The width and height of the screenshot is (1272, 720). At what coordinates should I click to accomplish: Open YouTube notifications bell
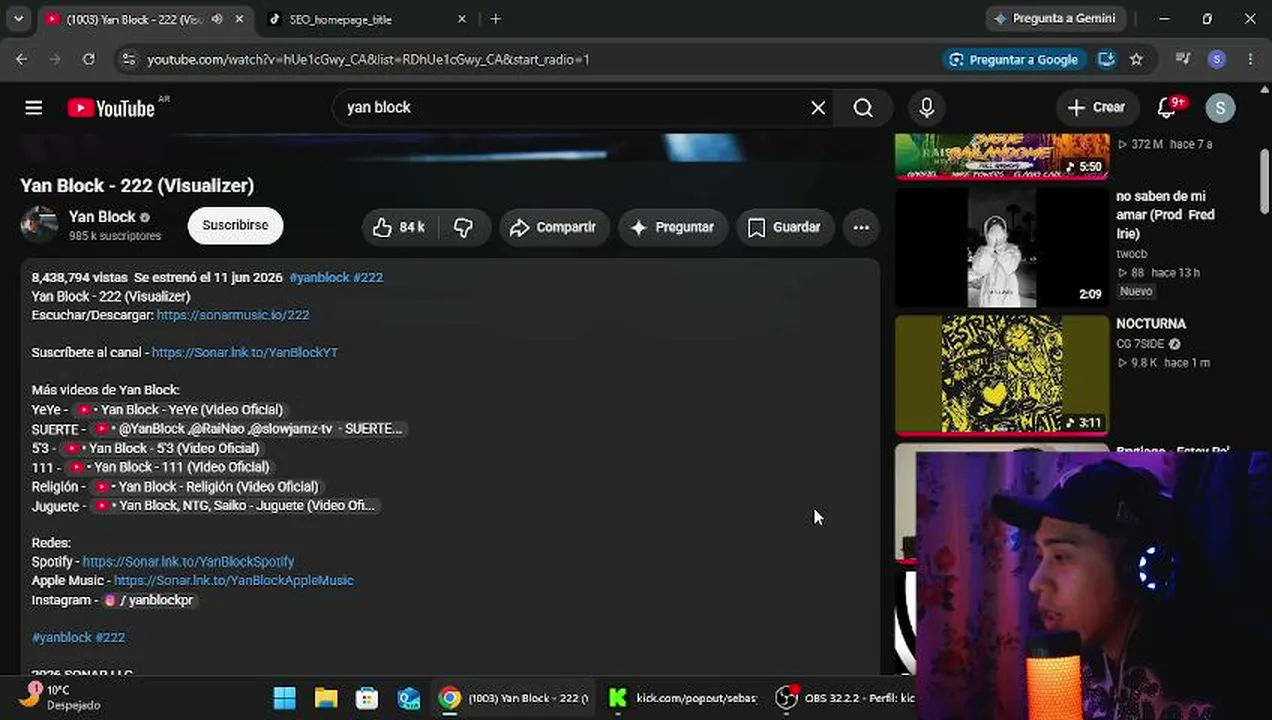1166,108
